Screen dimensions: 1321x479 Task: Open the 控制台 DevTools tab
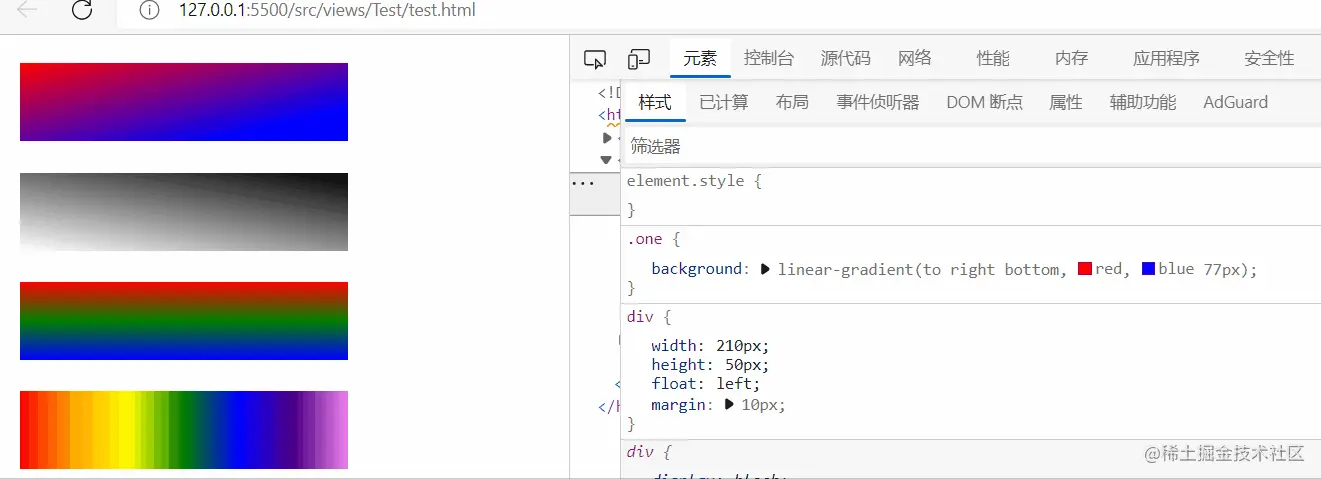click(x=769, y=59)
